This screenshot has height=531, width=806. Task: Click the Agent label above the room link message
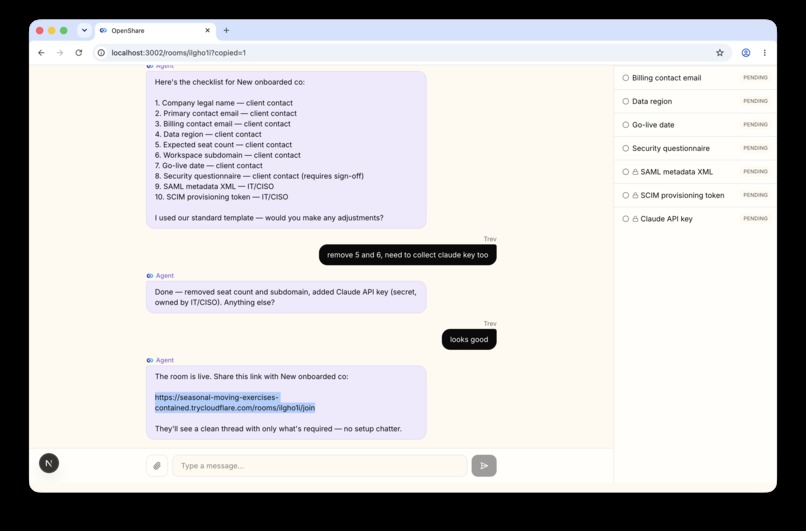pyautogui.click(x=164, y=360)
